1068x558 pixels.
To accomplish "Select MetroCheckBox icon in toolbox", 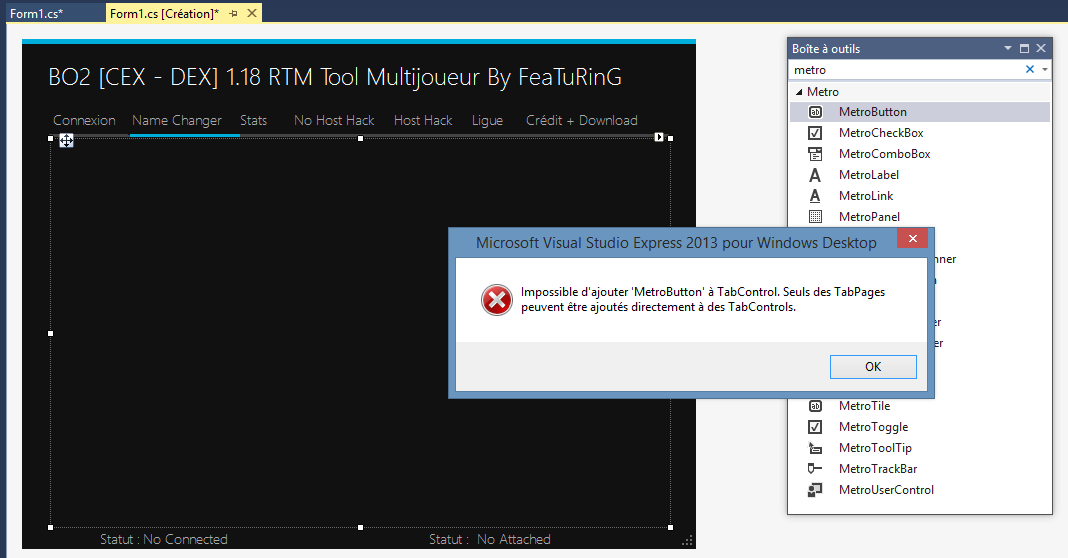I will [x=815, y=133].
